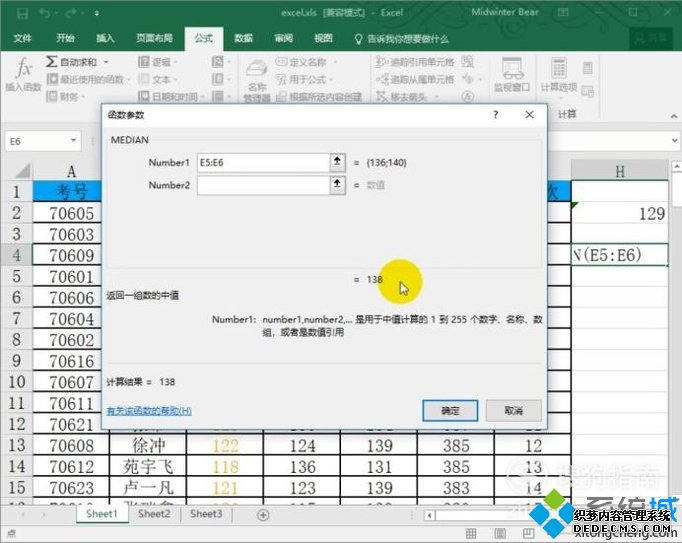
Task: Open Quick Access Toolbar customize dropdown
Action: pyautogui.click(x=97, y=14)
